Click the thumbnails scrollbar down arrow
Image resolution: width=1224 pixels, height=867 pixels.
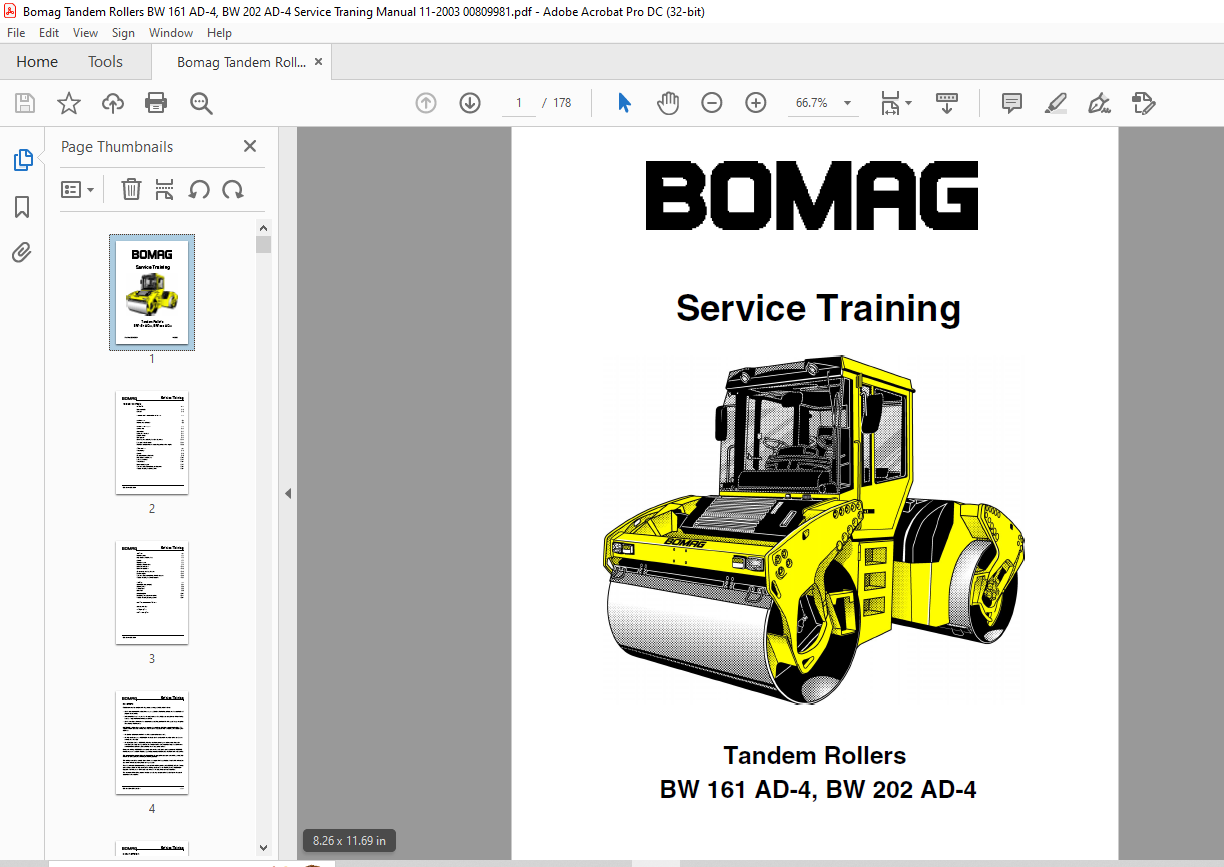264,849
